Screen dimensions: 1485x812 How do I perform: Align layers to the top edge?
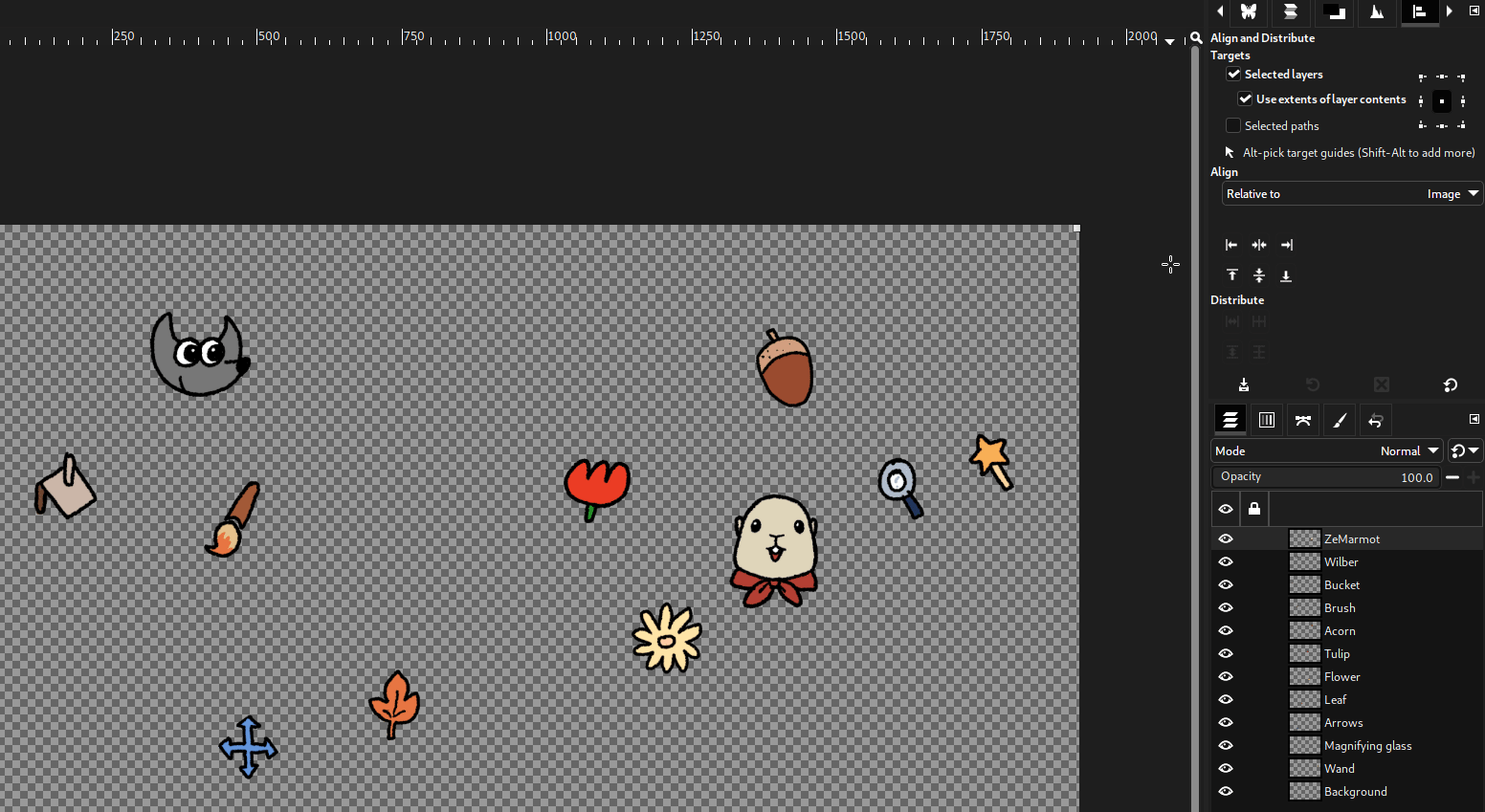point(1231,274)
